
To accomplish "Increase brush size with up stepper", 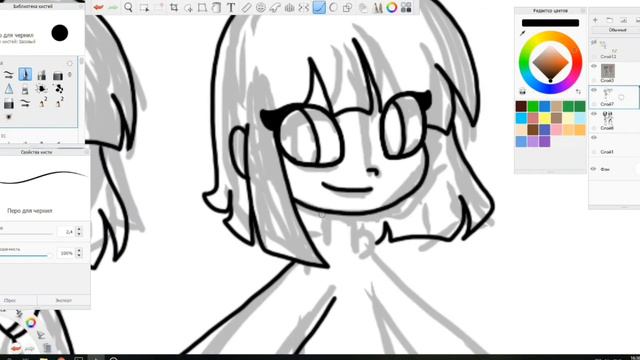I will click(x=79, y=229).
